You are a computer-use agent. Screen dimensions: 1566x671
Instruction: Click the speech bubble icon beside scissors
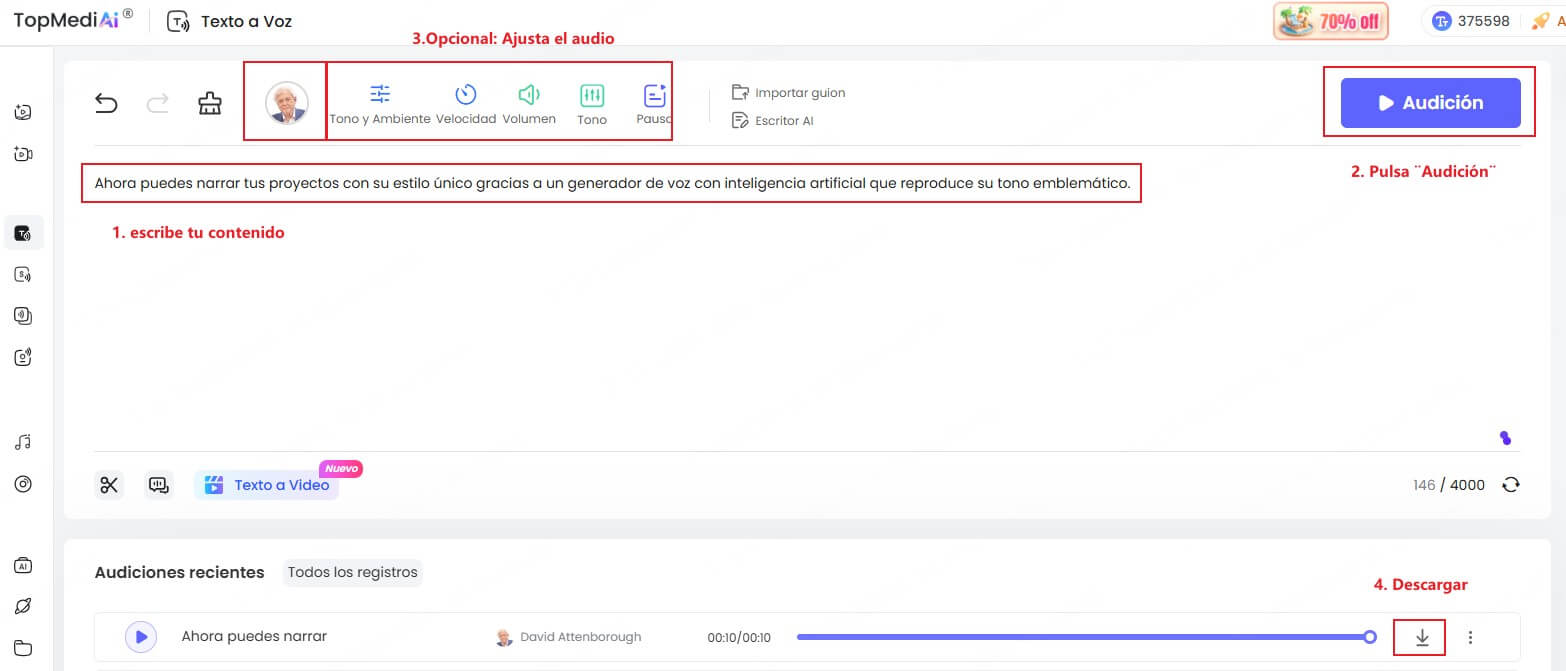point(159,485)
